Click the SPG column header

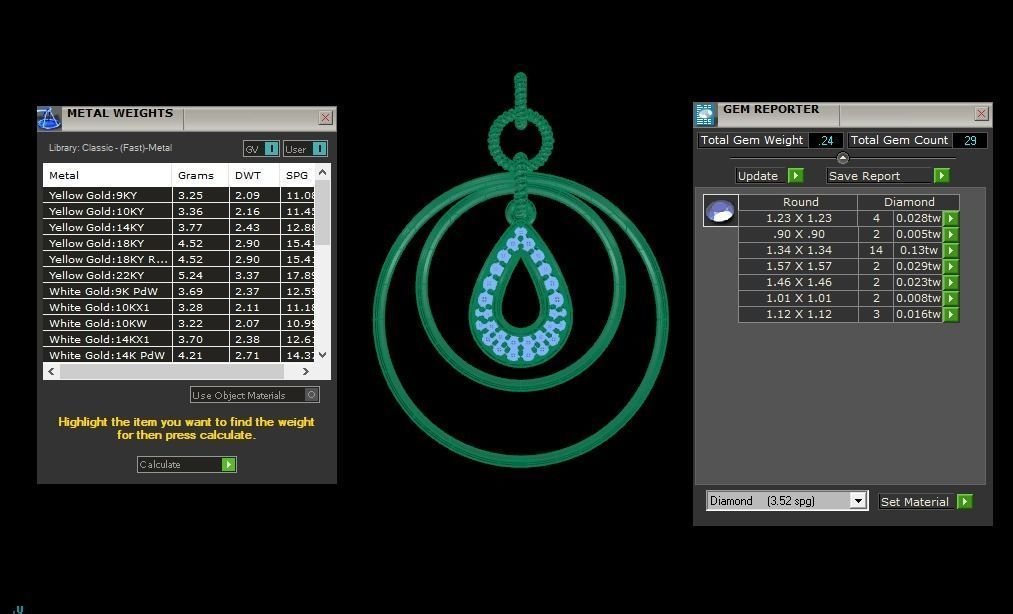pyautogui.click(x=297, y=175)
